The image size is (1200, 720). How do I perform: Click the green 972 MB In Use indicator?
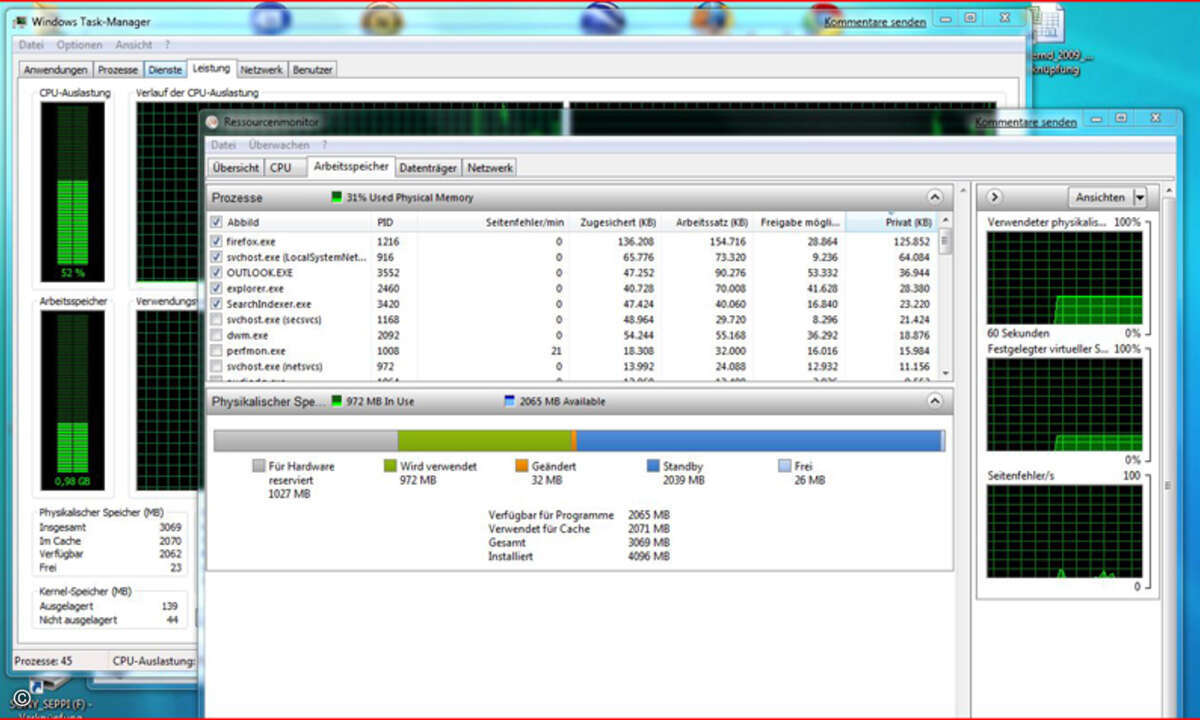click(337, 402)
